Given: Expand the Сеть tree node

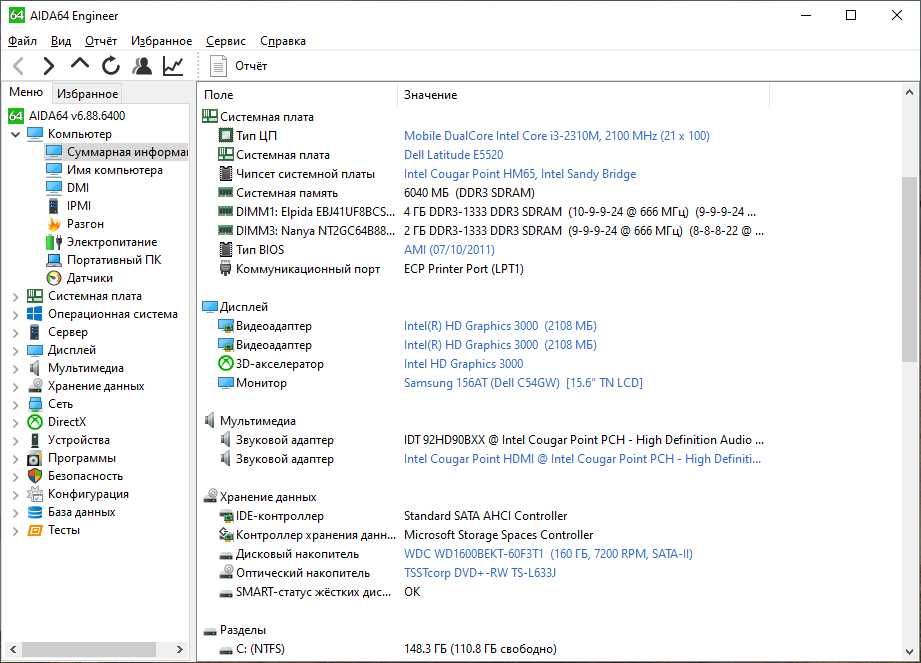Looking at the screenshot, I should pos(16,405).
